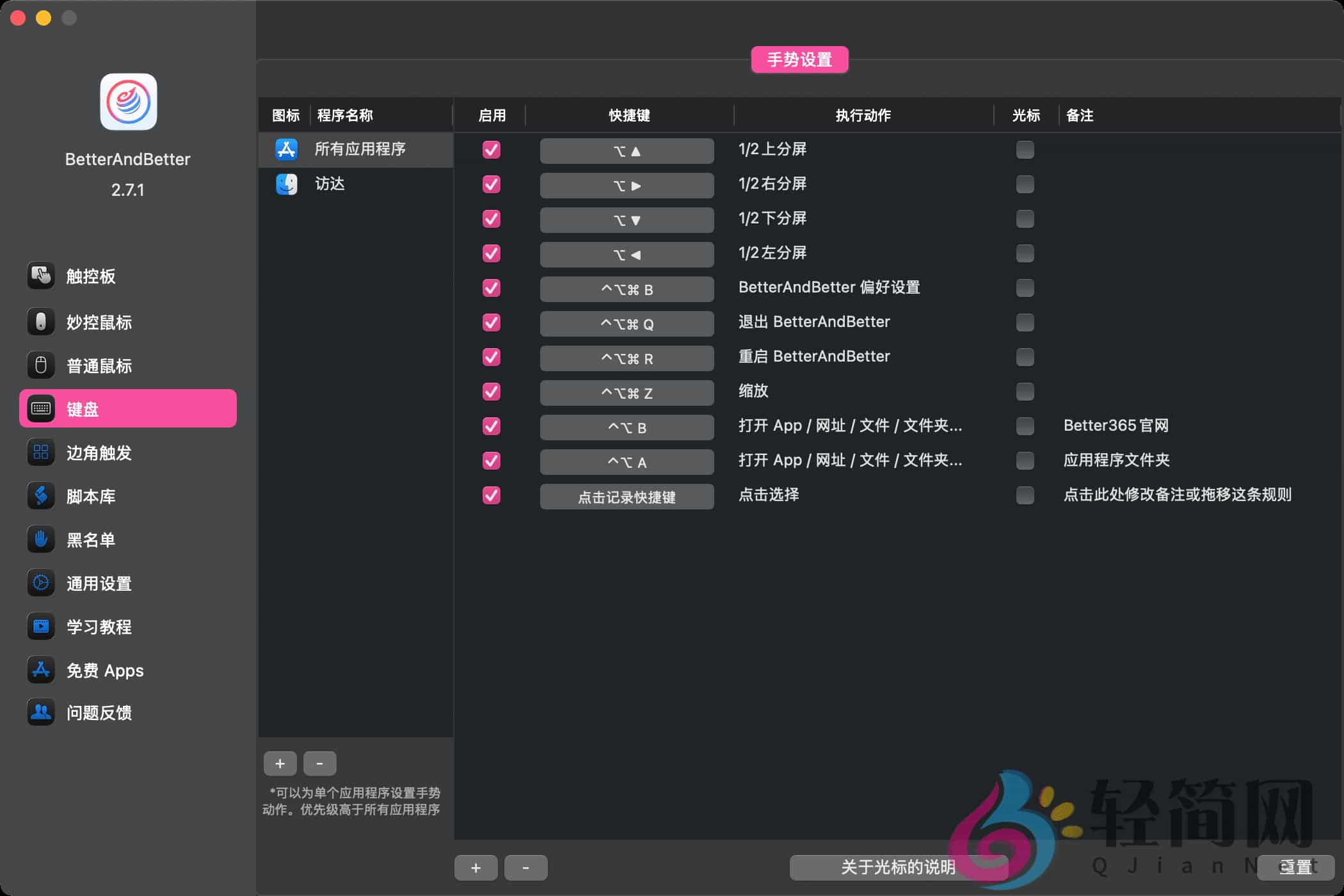
Task: Open 学习教程 tutorials
Action: [99, 627]
